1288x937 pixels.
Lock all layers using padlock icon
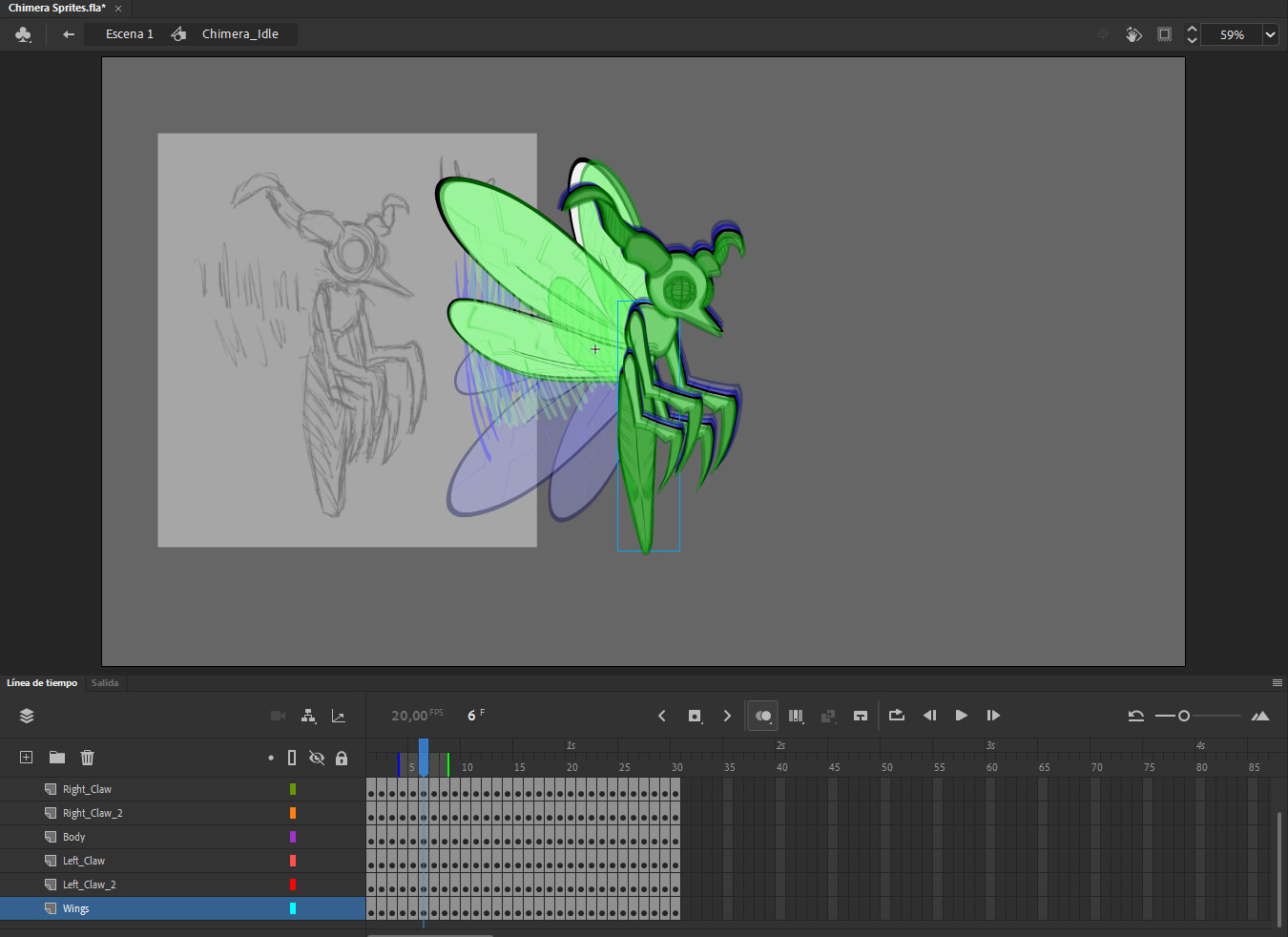342,757
